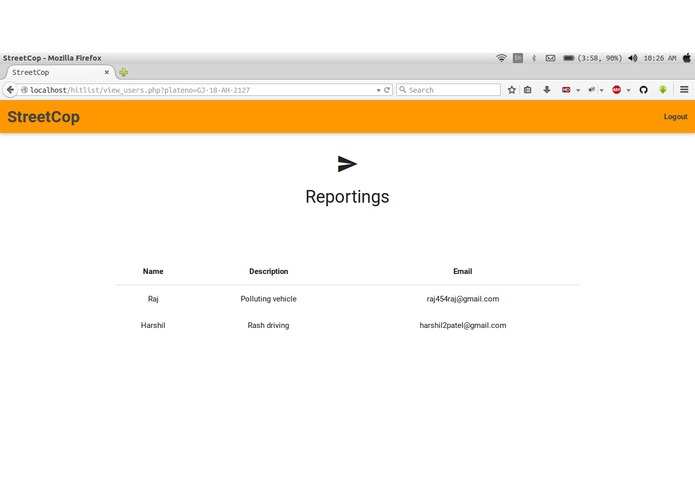Click into the Firefox Search box
The image size is (695, 494).
(449, 90)
